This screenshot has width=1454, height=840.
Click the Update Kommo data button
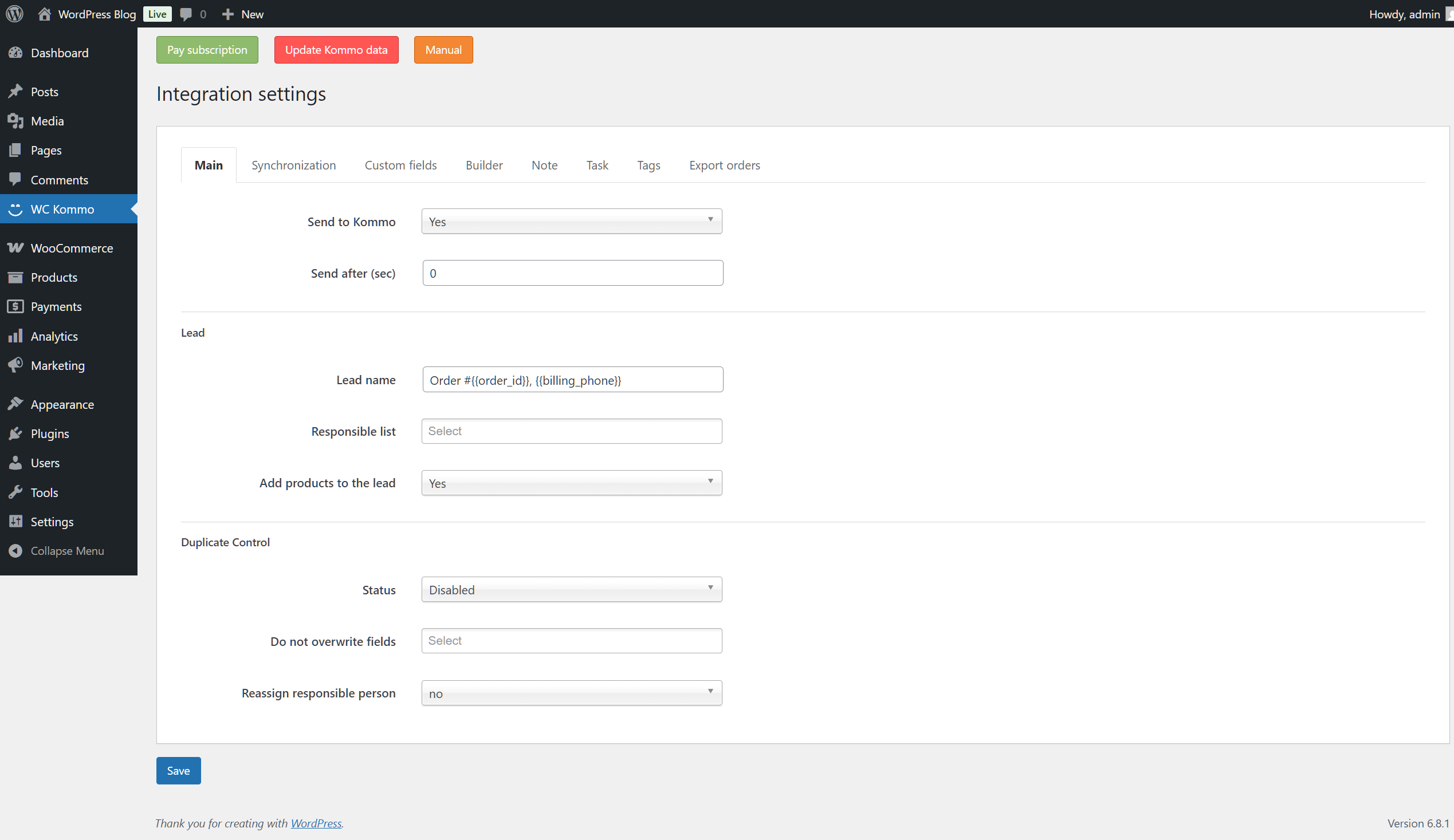tap(336, 50)
